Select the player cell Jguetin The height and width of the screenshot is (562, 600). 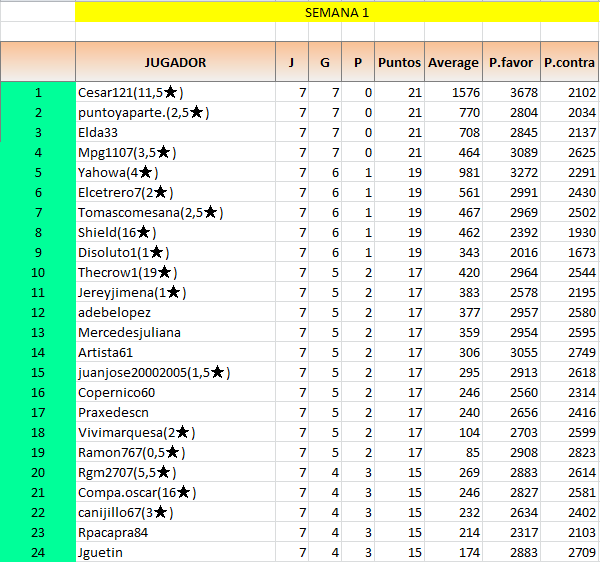pyautogui.click(x=100, y=553)
